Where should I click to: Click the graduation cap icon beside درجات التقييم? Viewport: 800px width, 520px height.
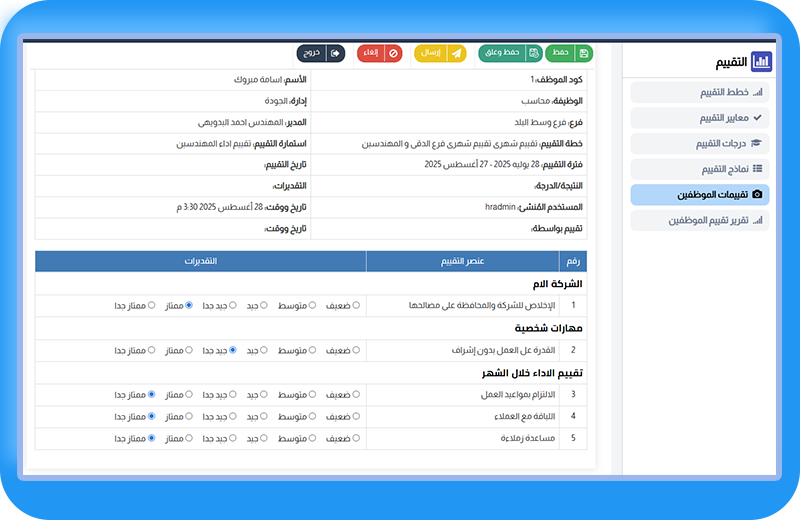click(x=757, y=144)
